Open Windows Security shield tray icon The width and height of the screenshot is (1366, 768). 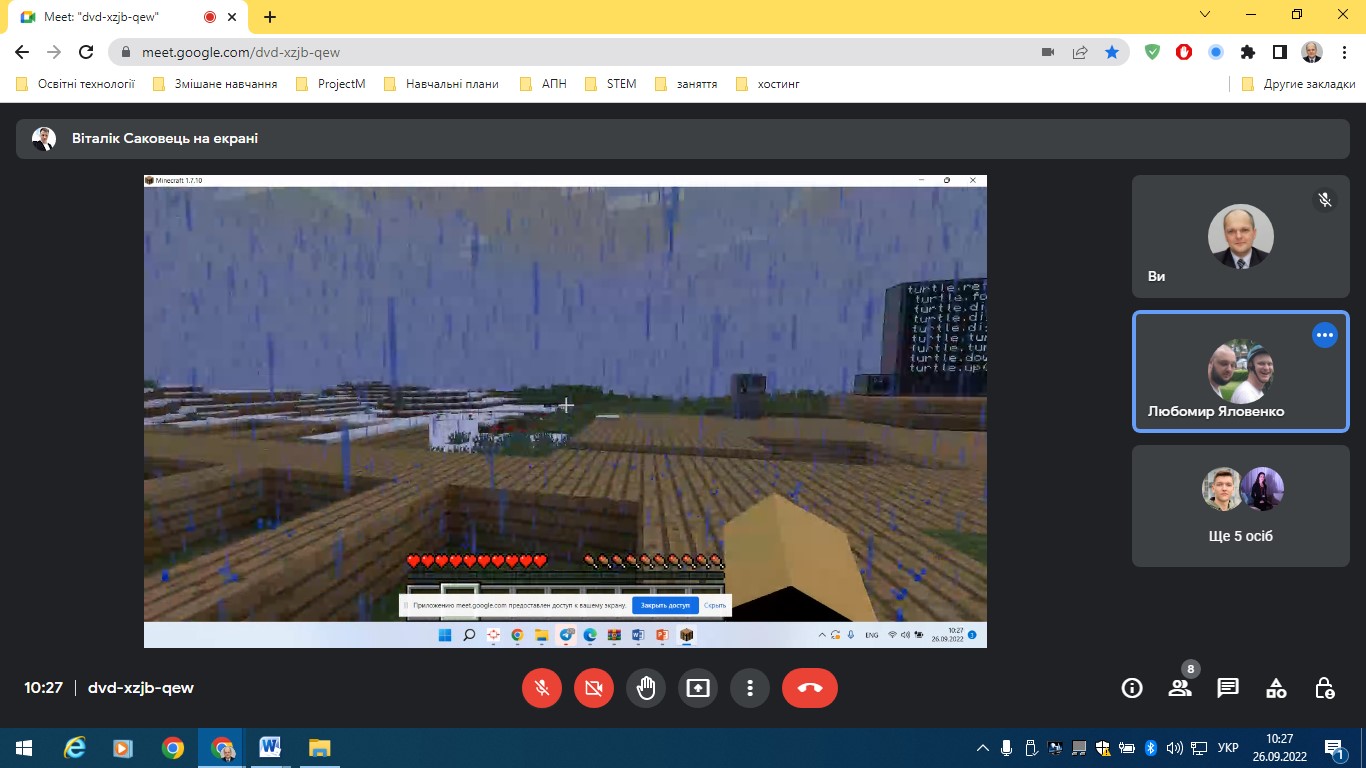tap(1103, 748)
